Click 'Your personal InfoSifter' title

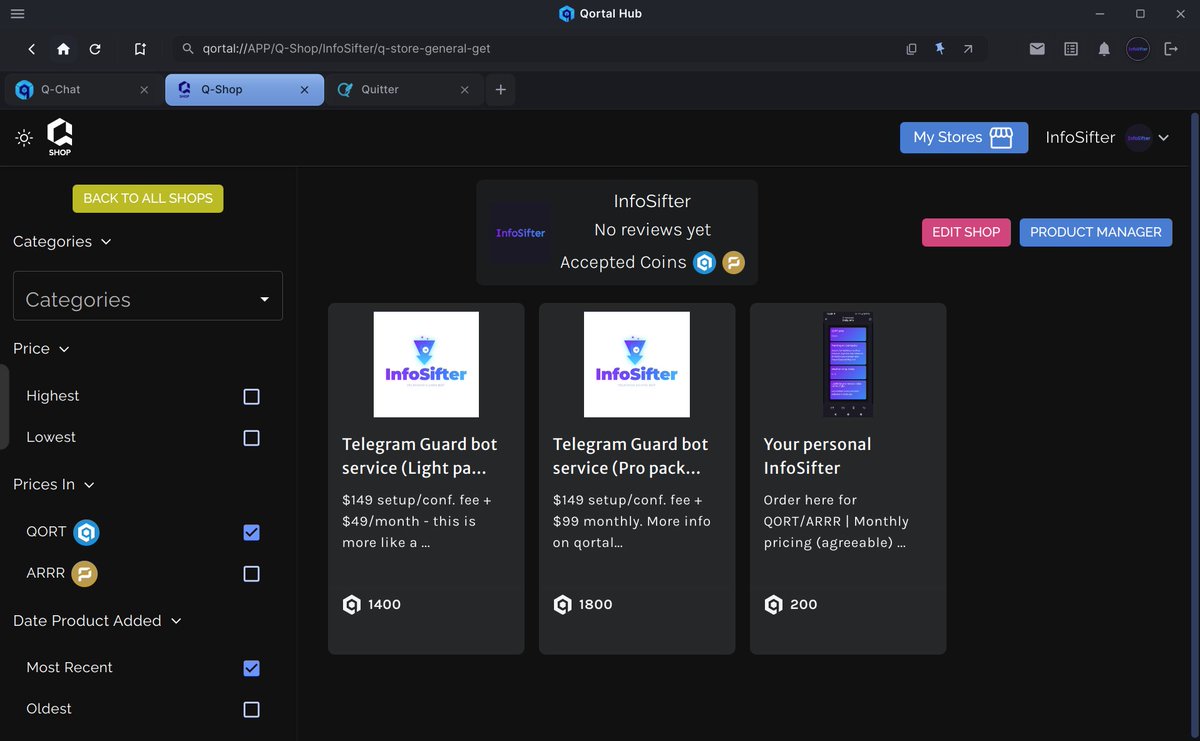(818, 456)
